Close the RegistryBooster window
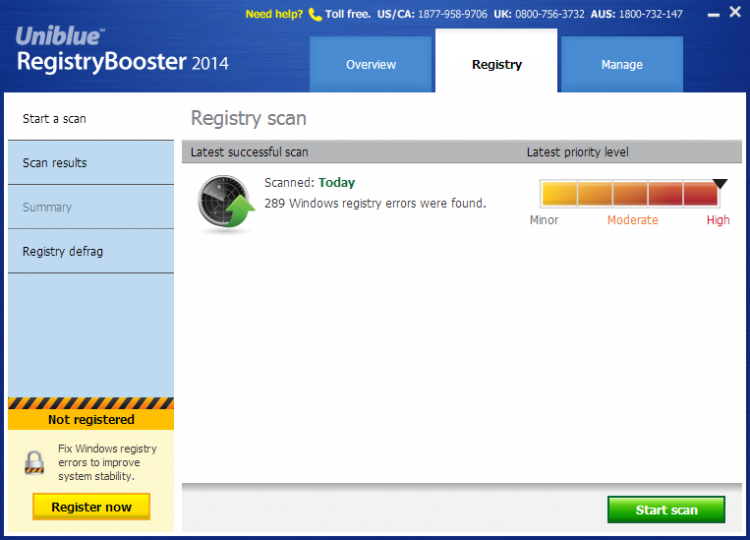The image size is (750, 540). 735,11
